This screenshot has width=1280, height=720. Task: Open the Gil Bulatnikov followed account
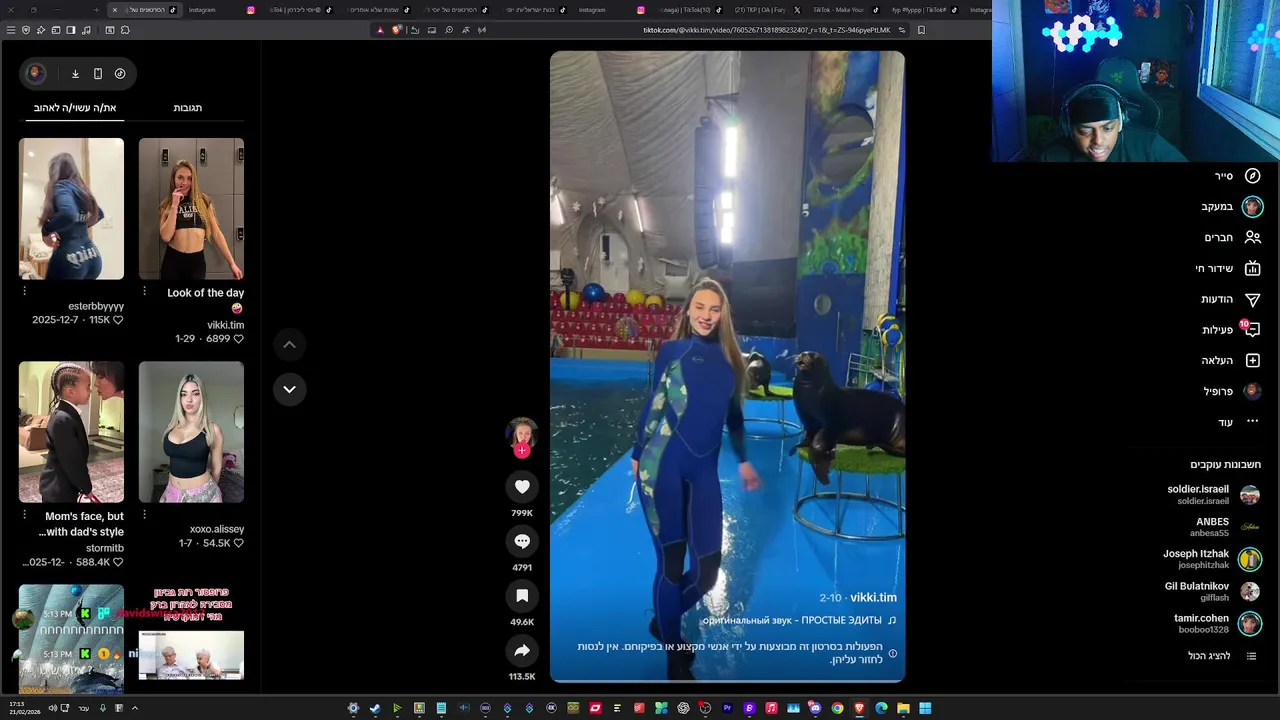pyautogui.click(x=1211, y=591)
